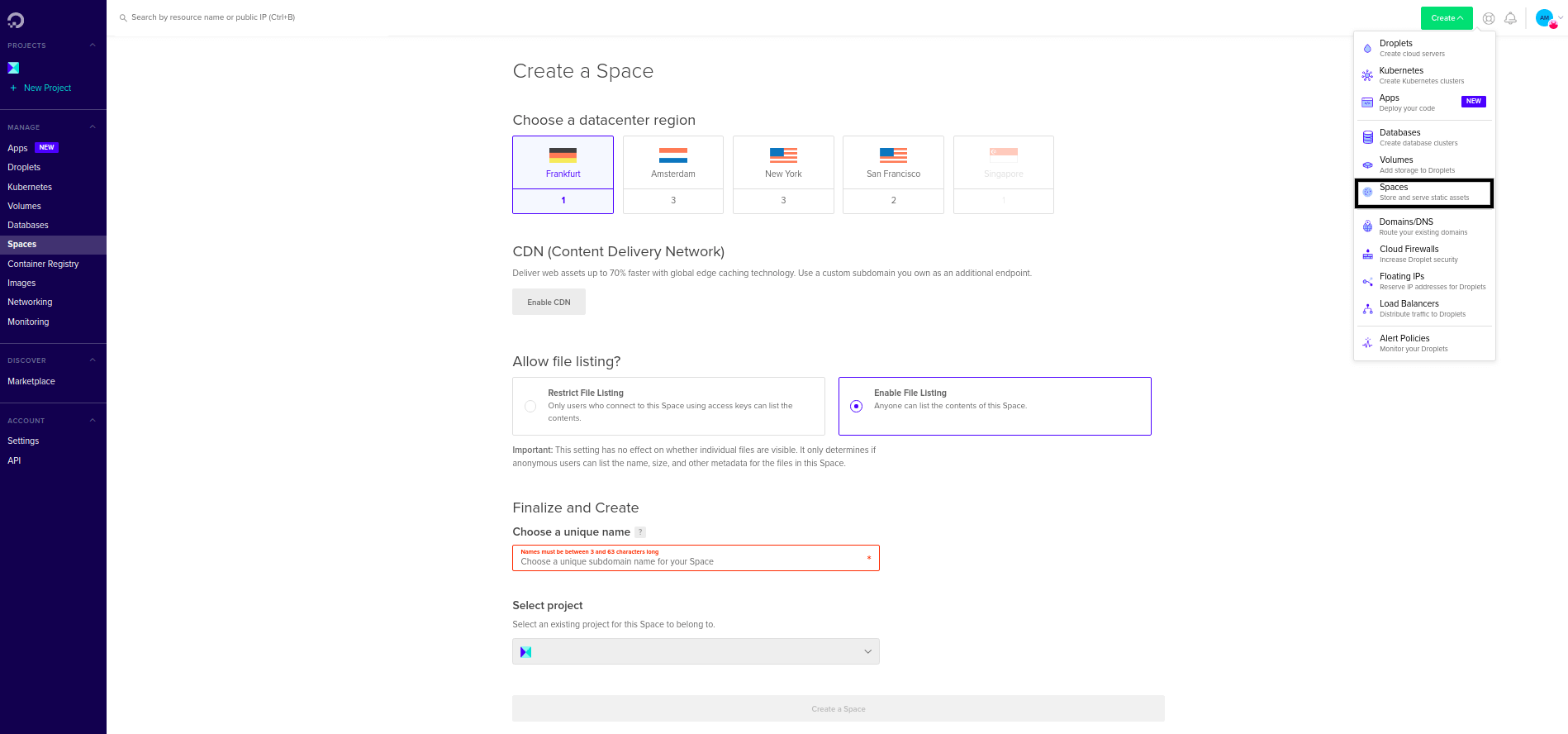
Task: Click the German flag for Frankfurt
Action: tap(563, 155)
